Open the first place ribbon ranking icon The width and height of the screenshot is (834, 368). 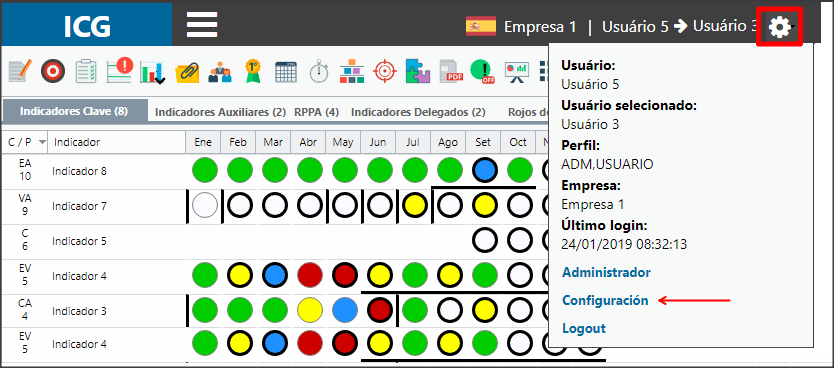253,71
